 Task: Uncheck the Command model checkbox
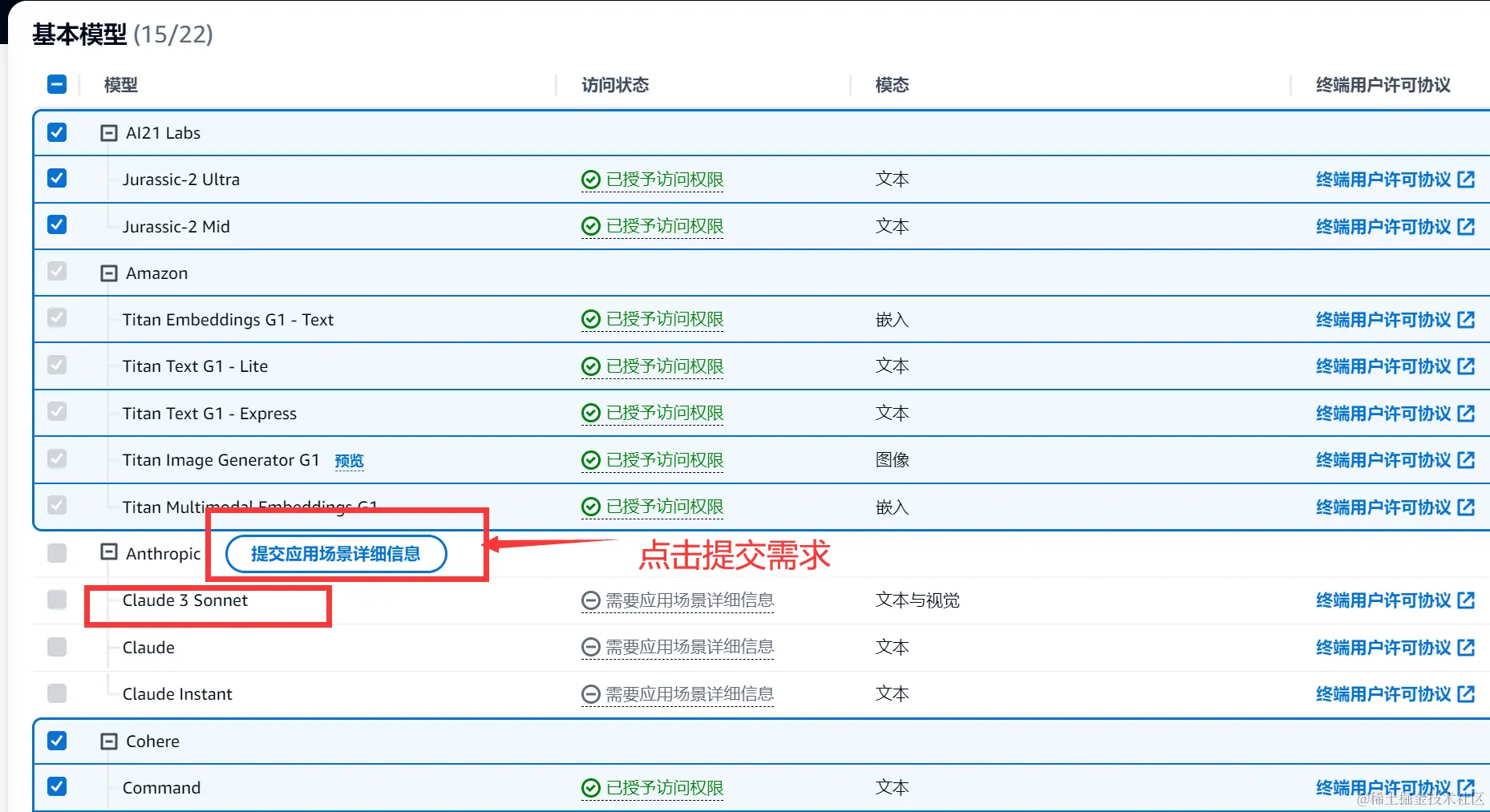click(57, 786)
